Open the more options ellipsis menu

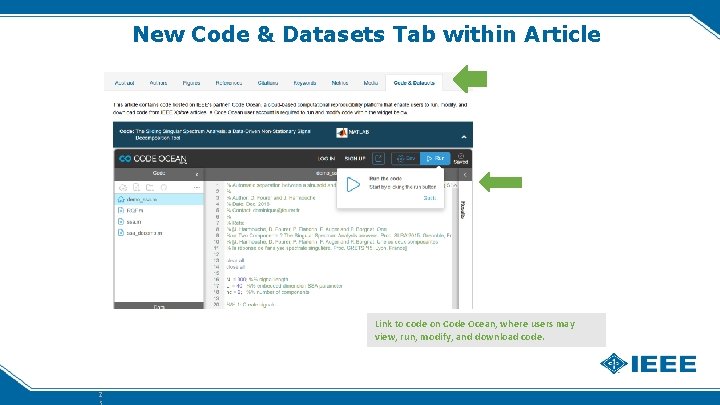click(197, 187)
